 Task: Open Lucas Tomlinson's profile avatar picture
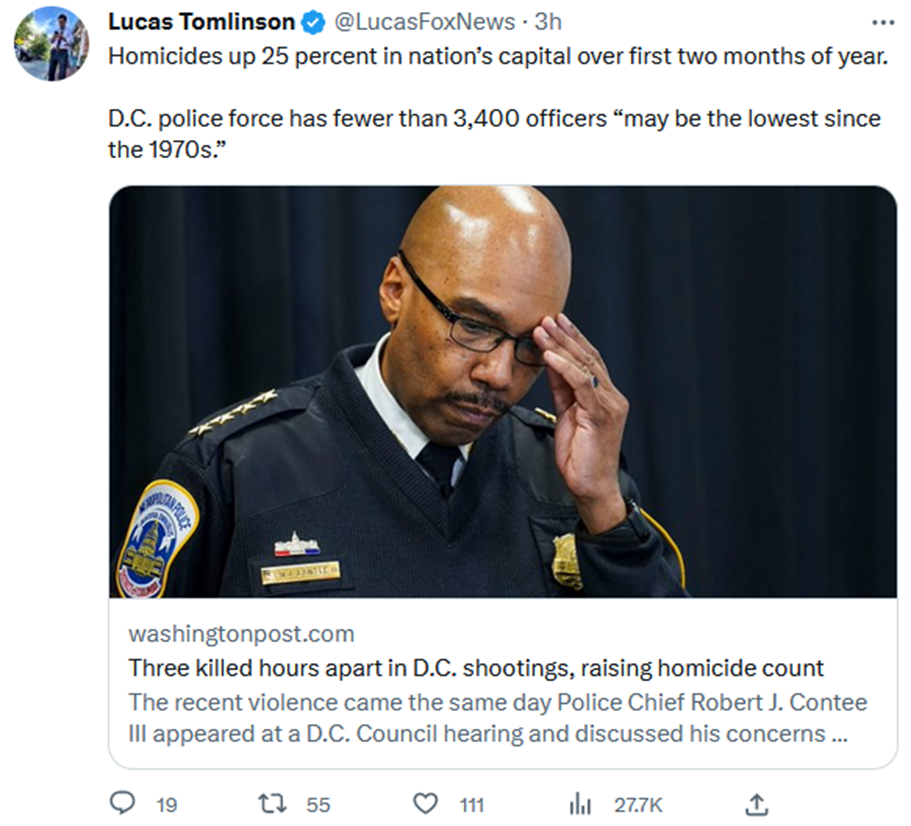pyautogui.click(x=51, y=44)
